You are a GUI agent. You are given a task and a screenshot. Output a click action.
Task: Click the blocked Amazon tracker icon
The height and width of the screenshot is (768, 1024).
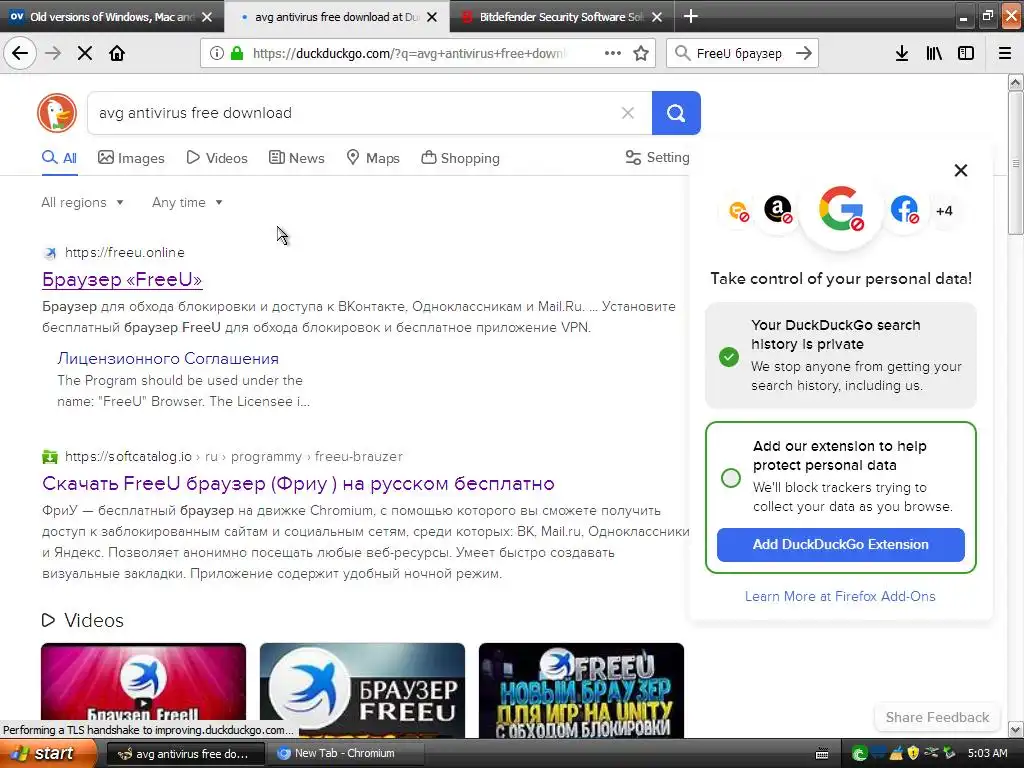point(778,210)
